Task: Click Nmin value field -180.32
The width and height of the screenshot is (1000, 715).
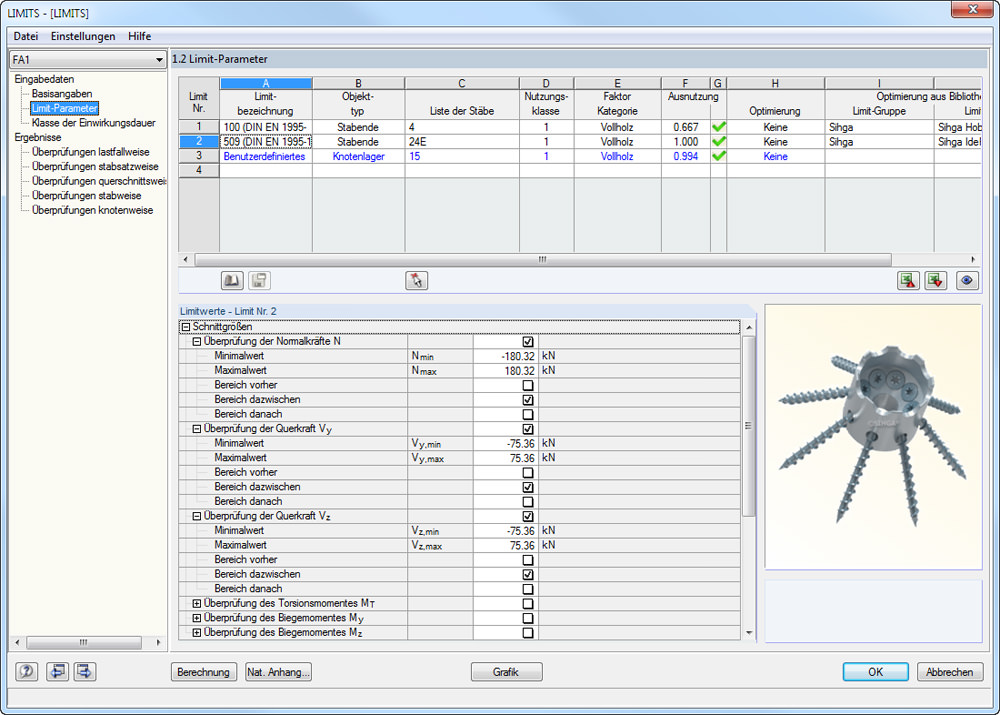Action: click(x=505, y=357)
